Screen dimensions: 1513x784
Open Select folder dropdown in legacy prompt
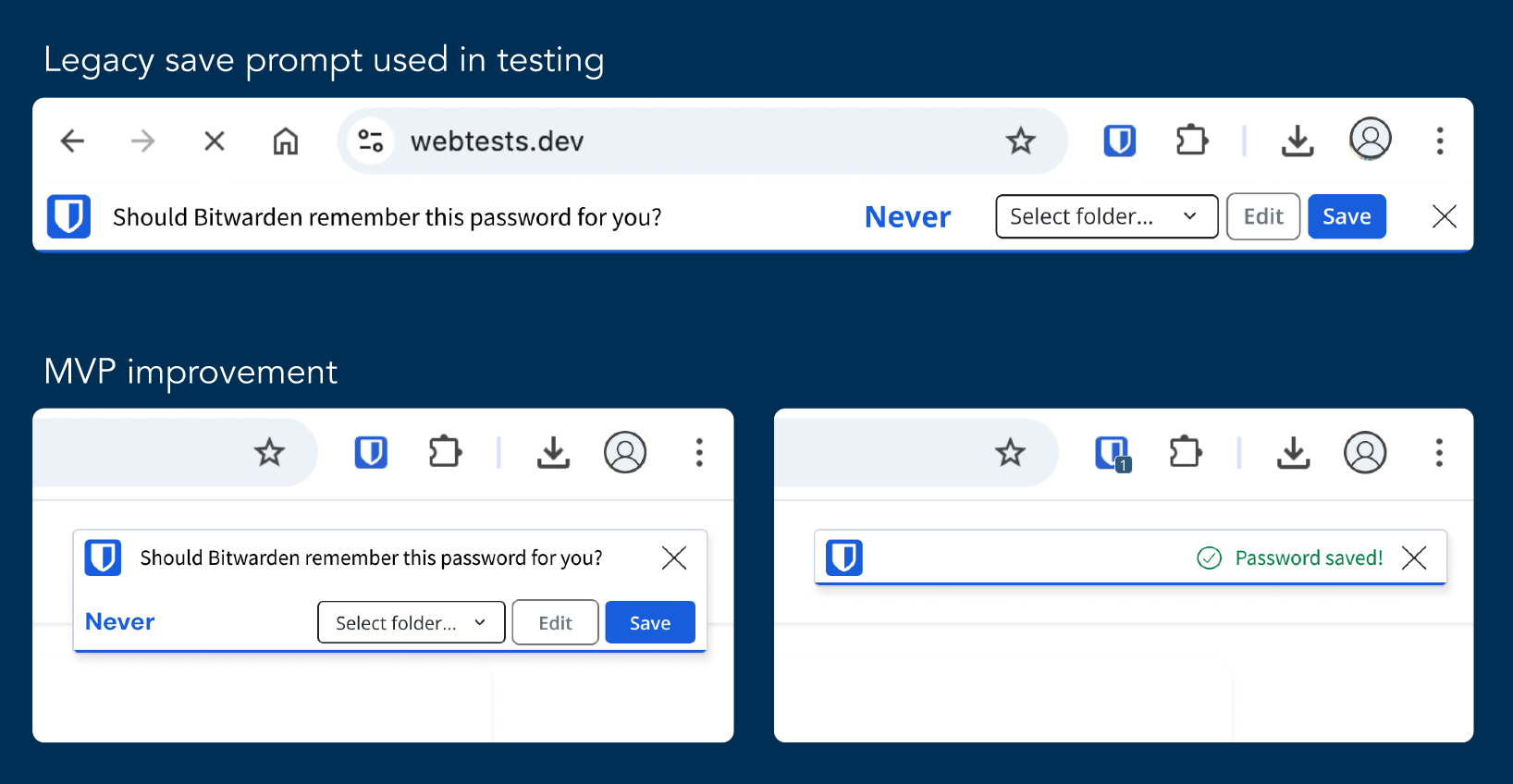pos(1107,216)
